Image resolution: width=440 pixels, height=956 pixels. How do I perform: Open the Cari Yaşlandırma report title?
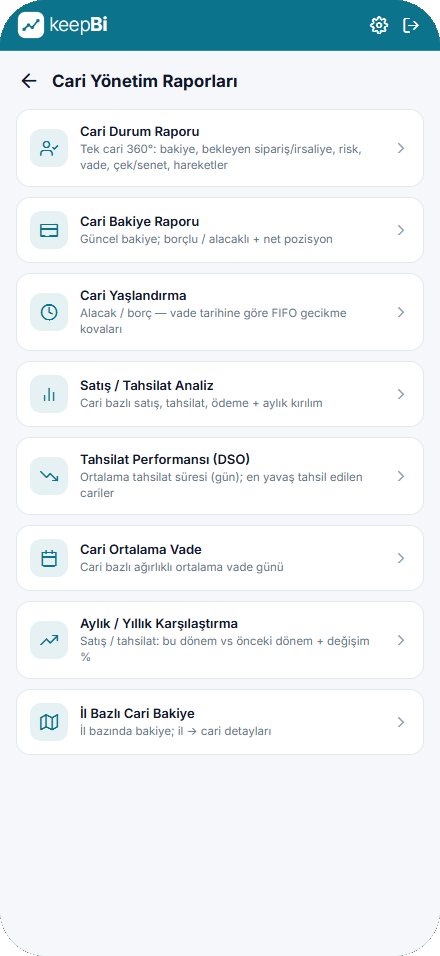(133, 296)
